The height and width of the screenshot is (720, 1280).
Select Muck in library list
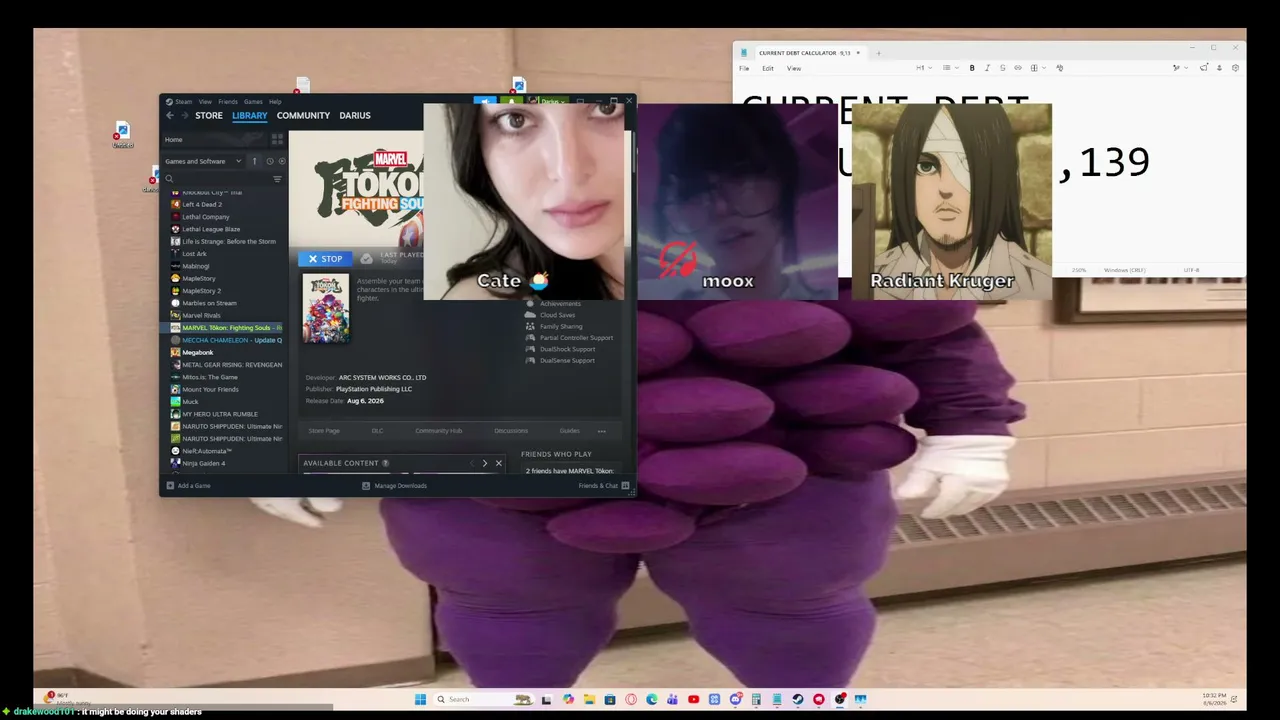(190, 401)
